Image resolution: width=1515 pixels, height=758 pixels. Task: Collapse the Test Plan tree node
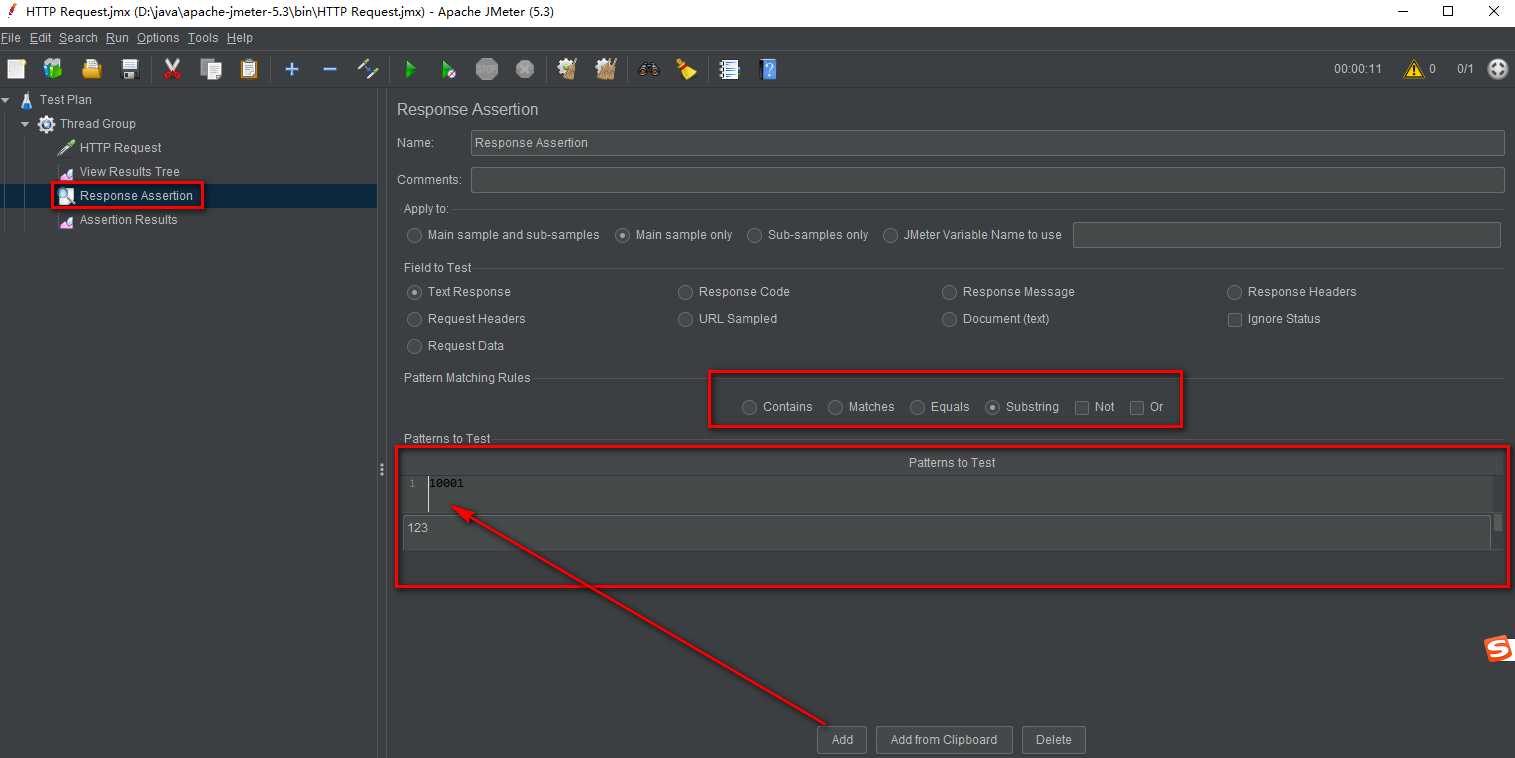(x=7, y=100)
